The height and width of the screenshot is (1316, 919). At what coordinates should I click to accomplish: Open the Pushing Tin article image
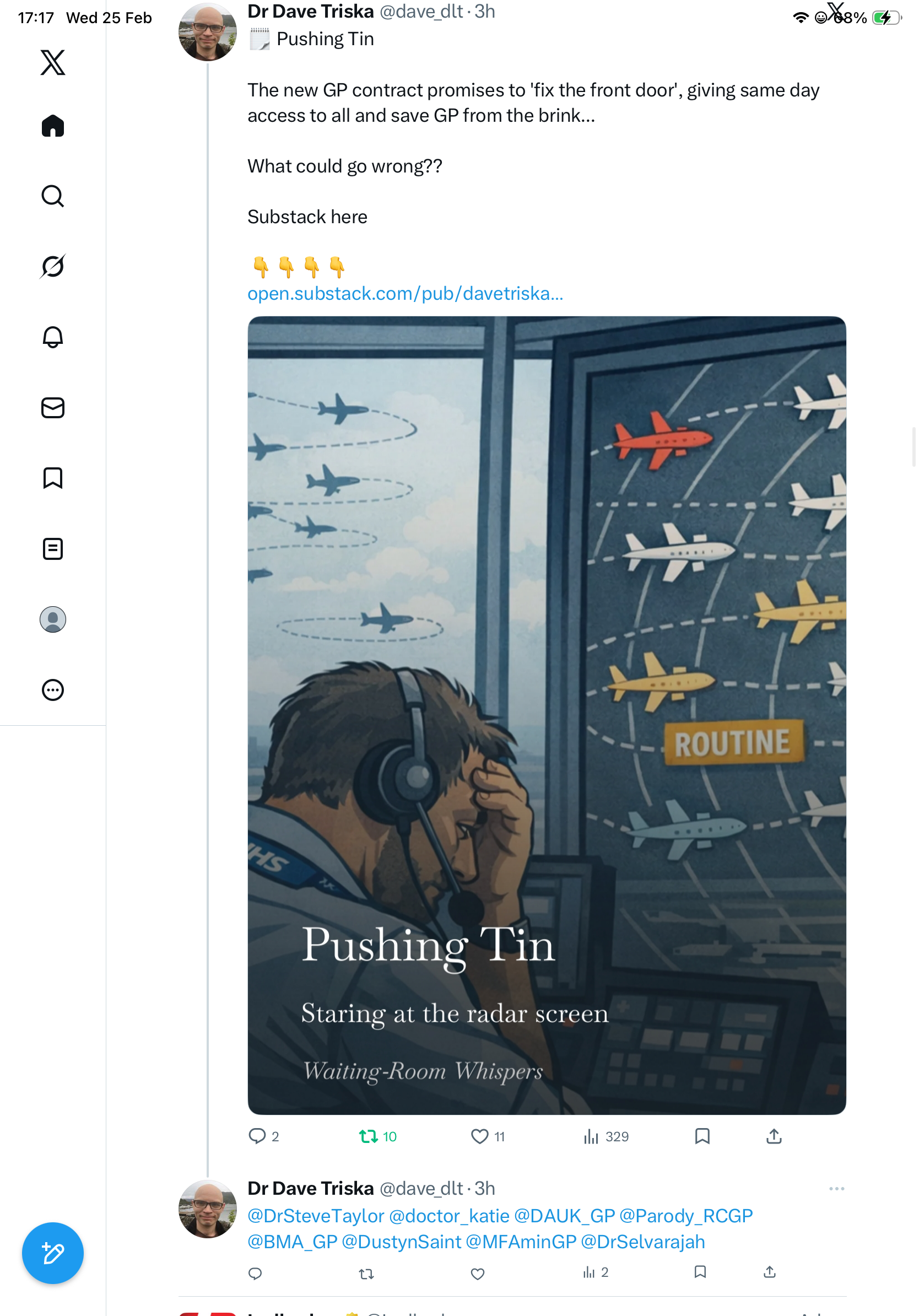point(547,715)
